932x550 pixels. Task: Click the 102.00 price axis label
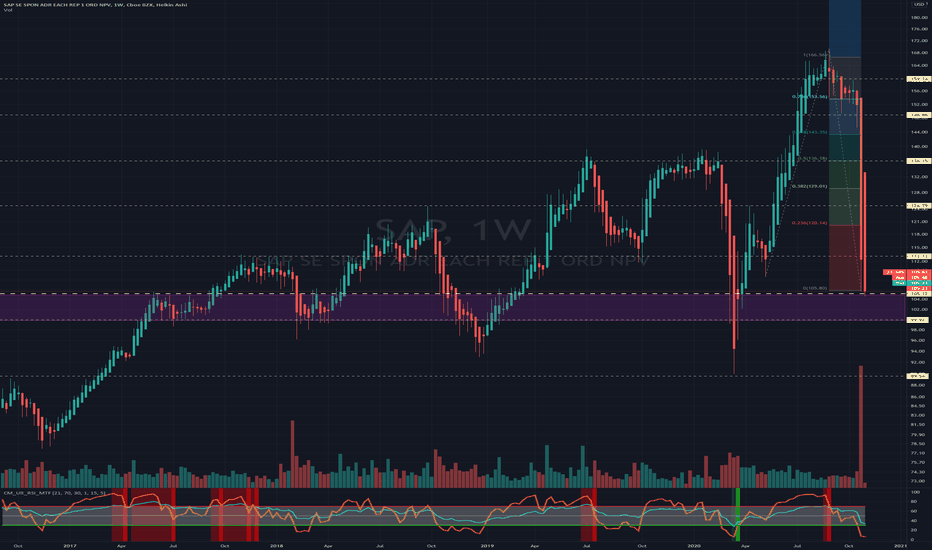[x=919, y=309]
